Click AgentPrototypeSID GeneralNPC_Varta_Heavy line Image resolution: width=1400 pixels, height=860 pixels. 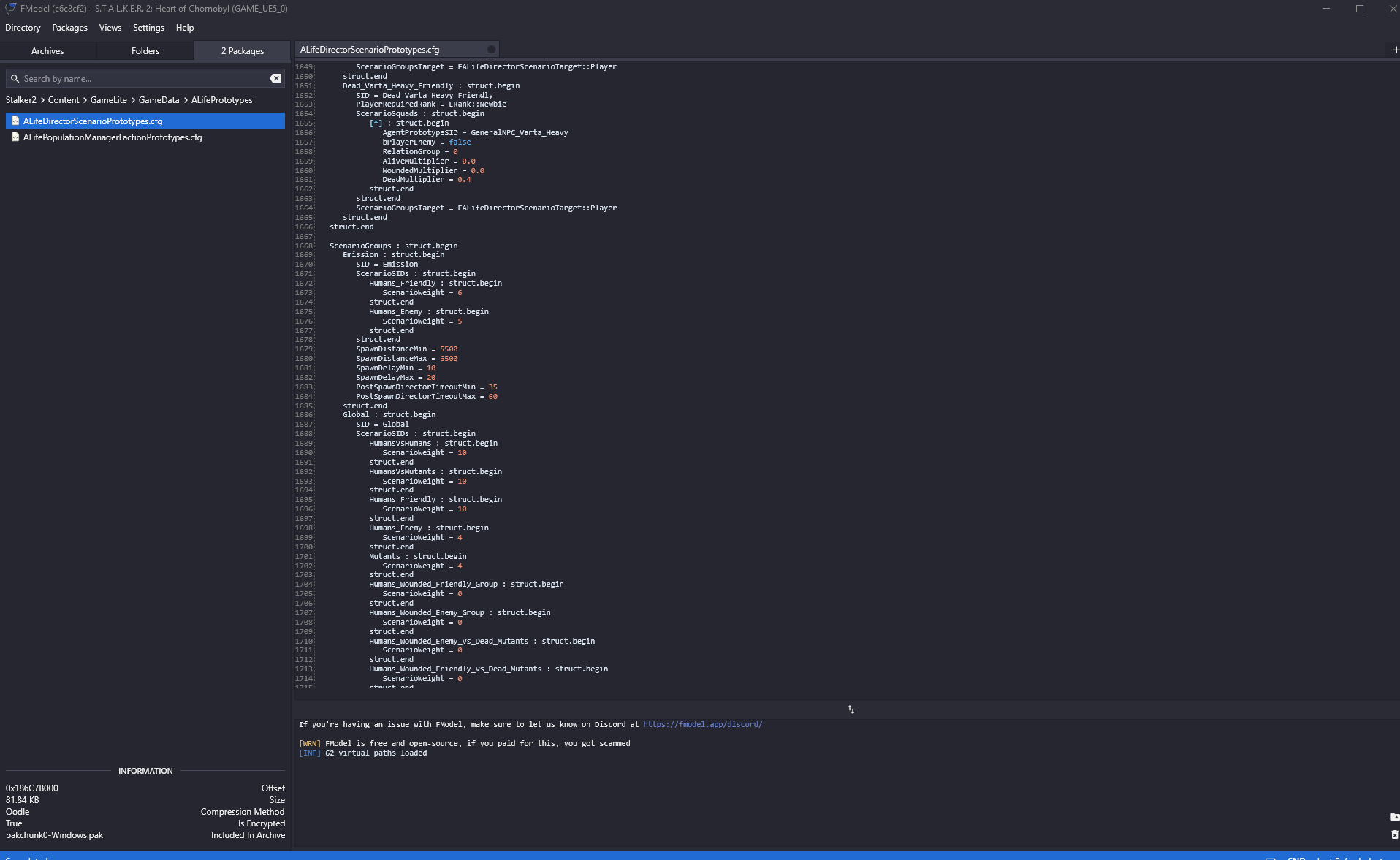[475, 133]
